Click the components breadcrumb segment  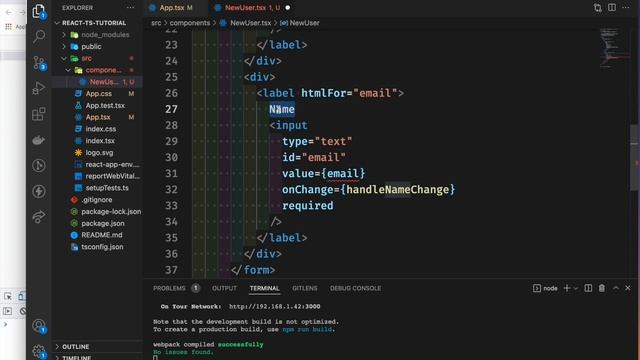189,23
